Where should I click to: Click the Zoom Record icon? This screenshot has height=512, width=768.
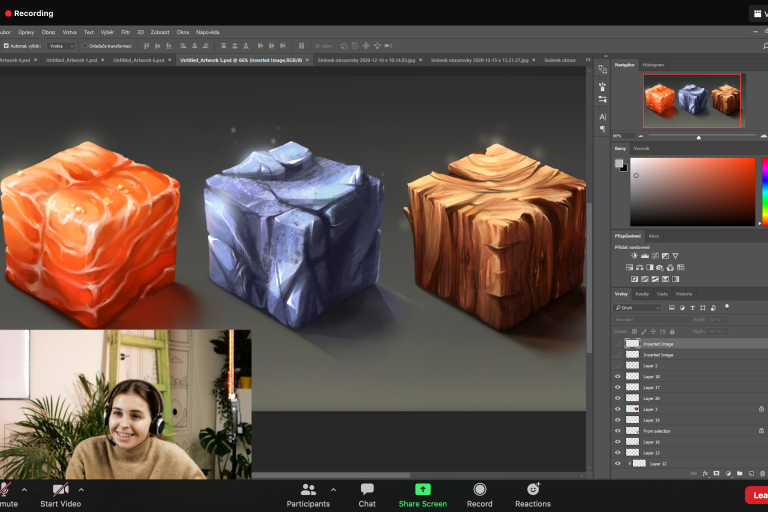point(480,489)
